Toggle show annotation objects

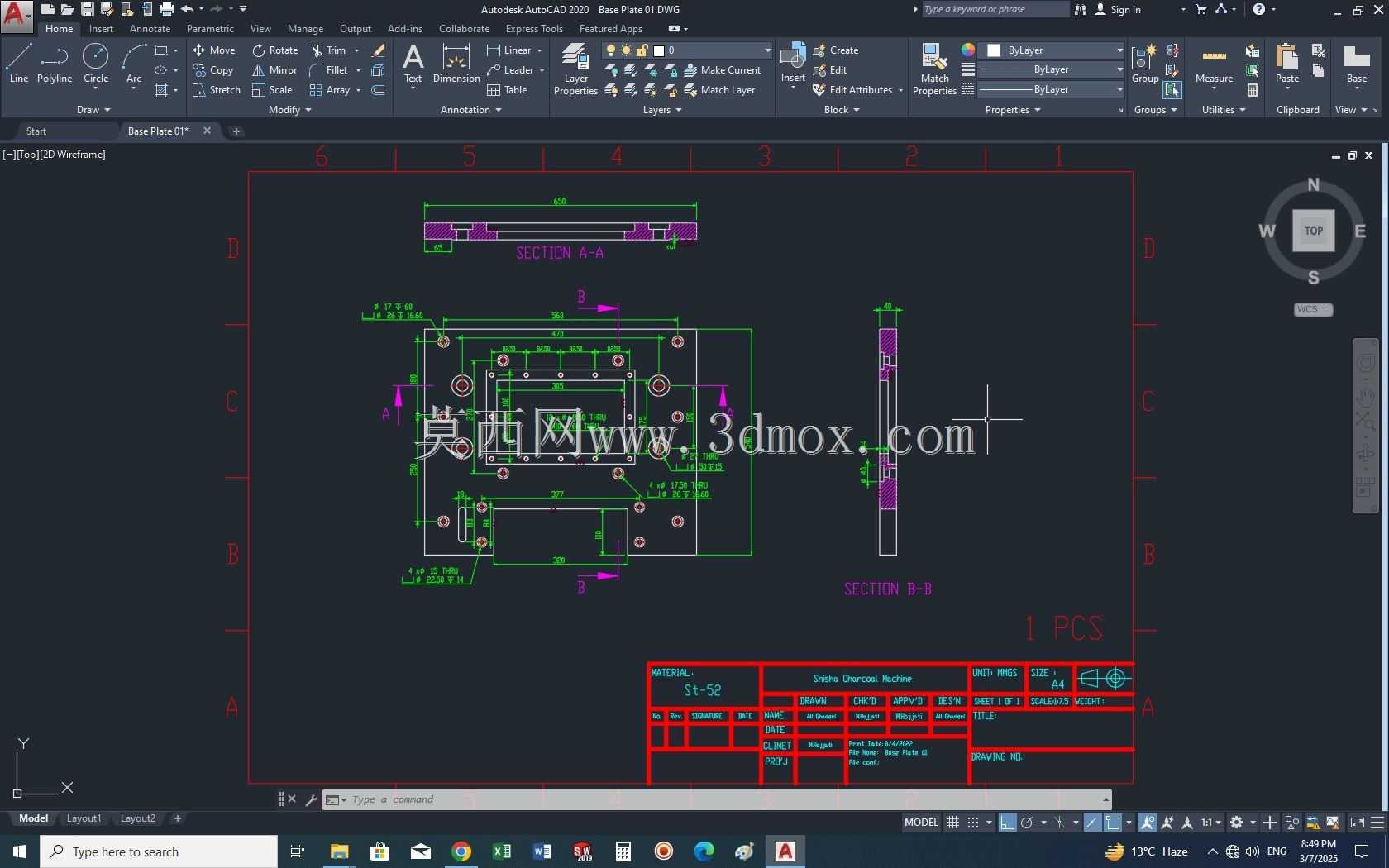1148,823
